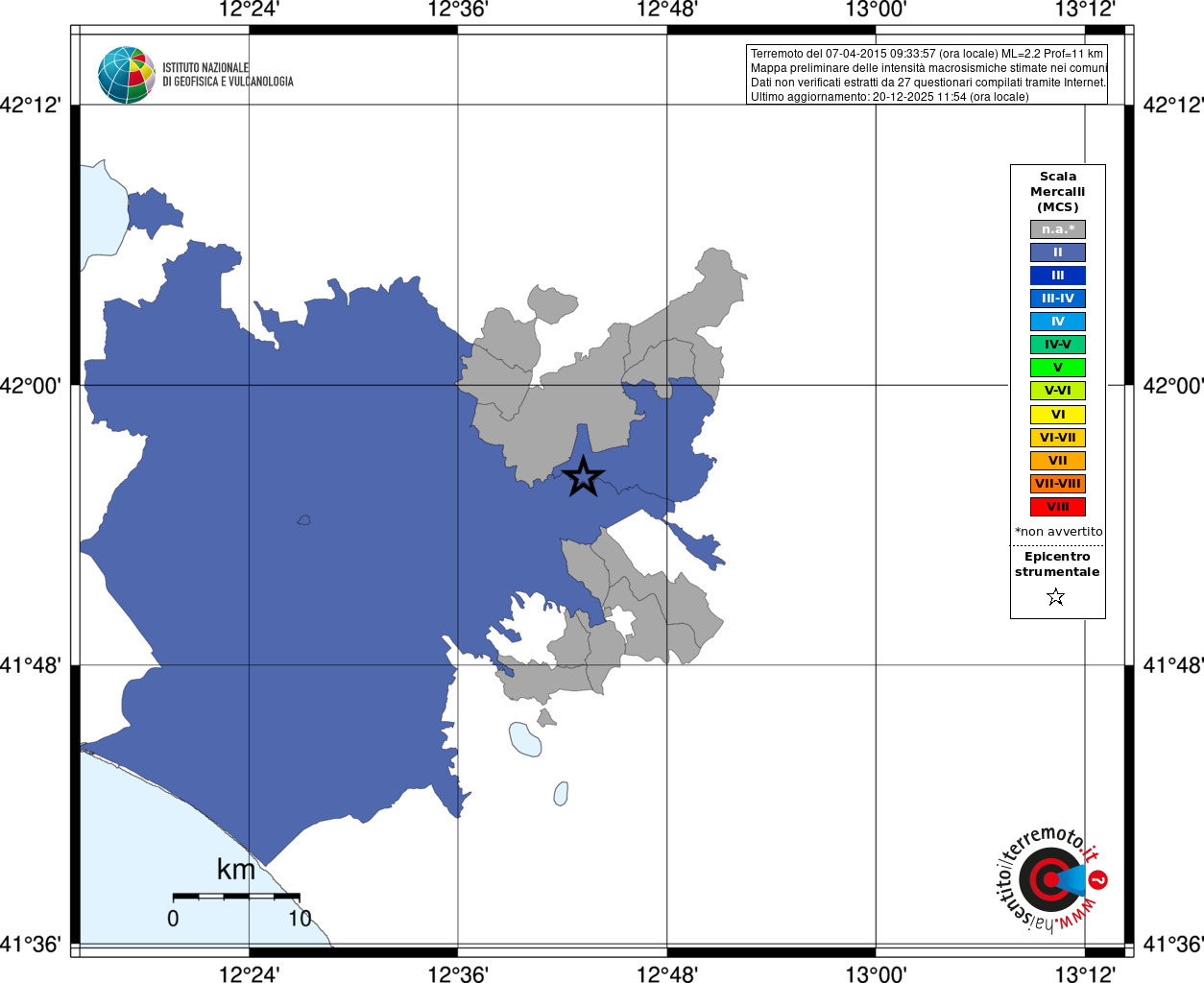Click the '*non avvertito' footnote

[x=1059, y=532]
